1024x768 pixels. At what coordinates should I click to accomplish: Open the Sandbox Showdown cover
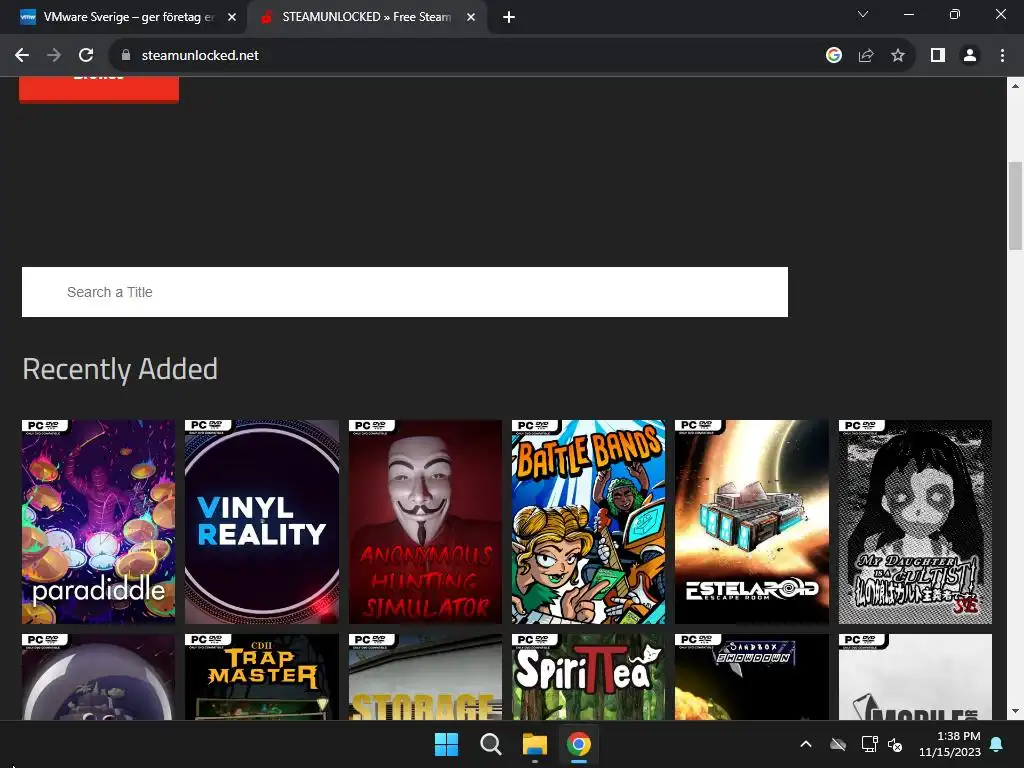(x=752, y=677)
